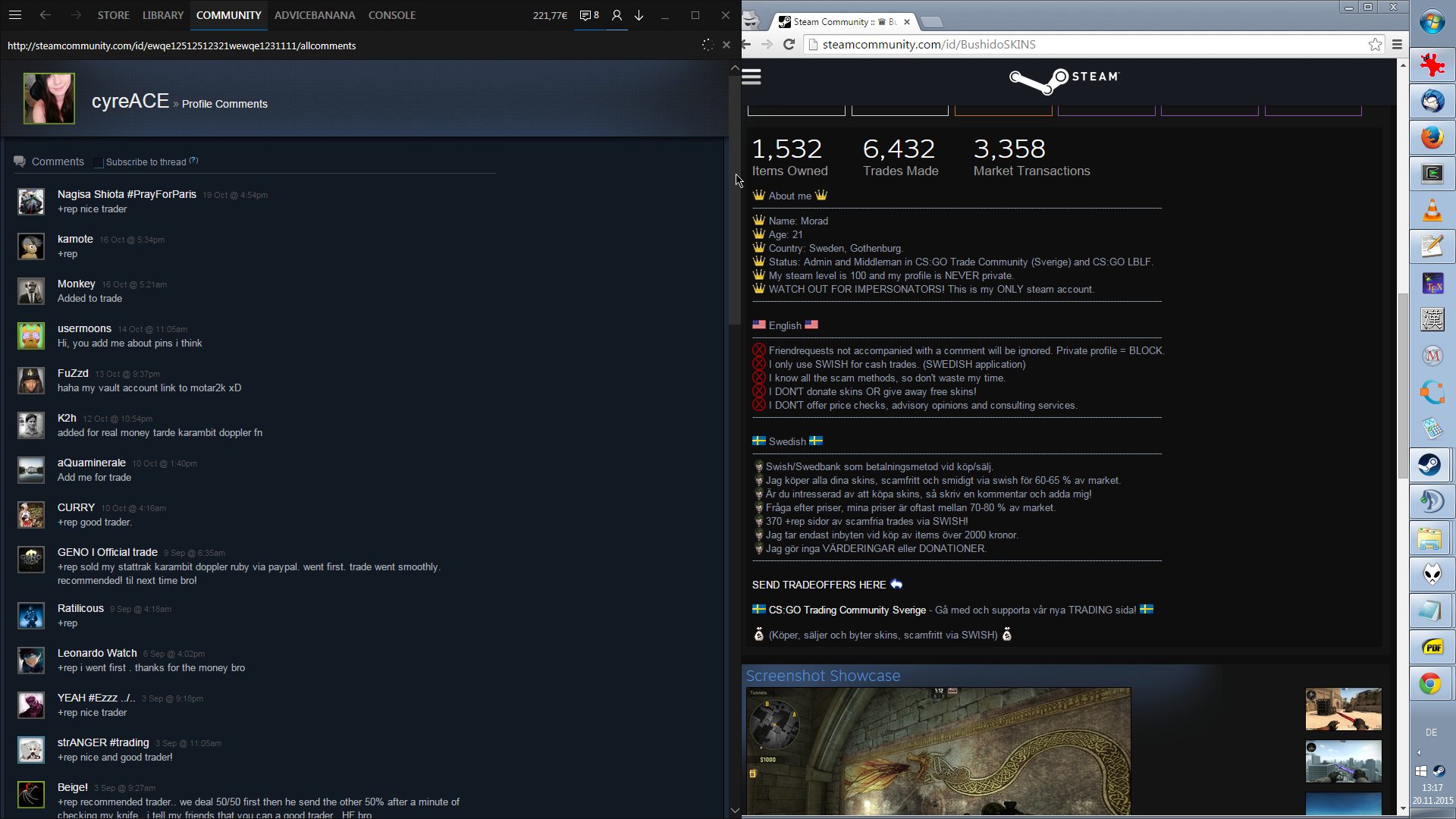Open friends list person icon
The height and width of the screenshot is (819, 1456).
coord(617,15)
